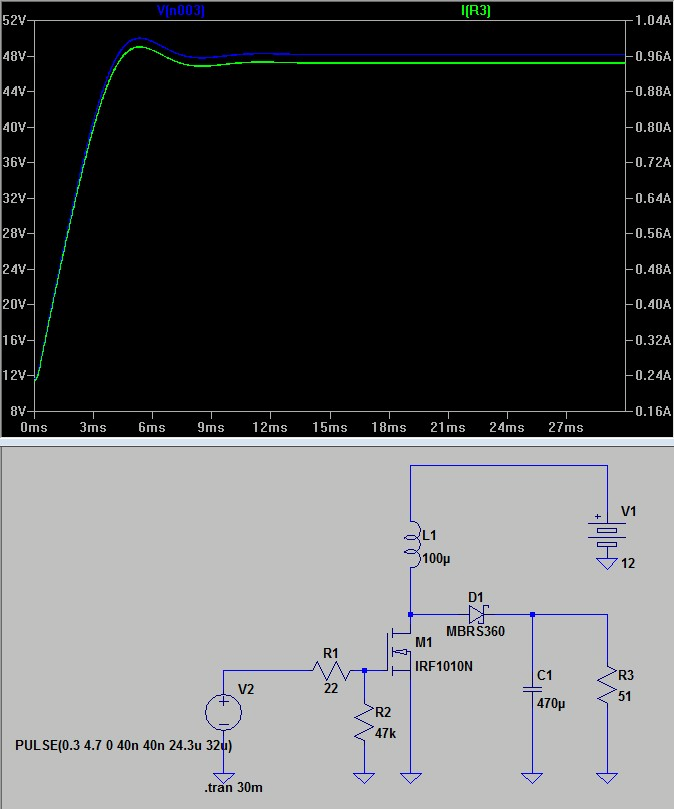Click the 27ms time axis label
The height and width of the screenshot is (809, 674).
click(566, 427)
